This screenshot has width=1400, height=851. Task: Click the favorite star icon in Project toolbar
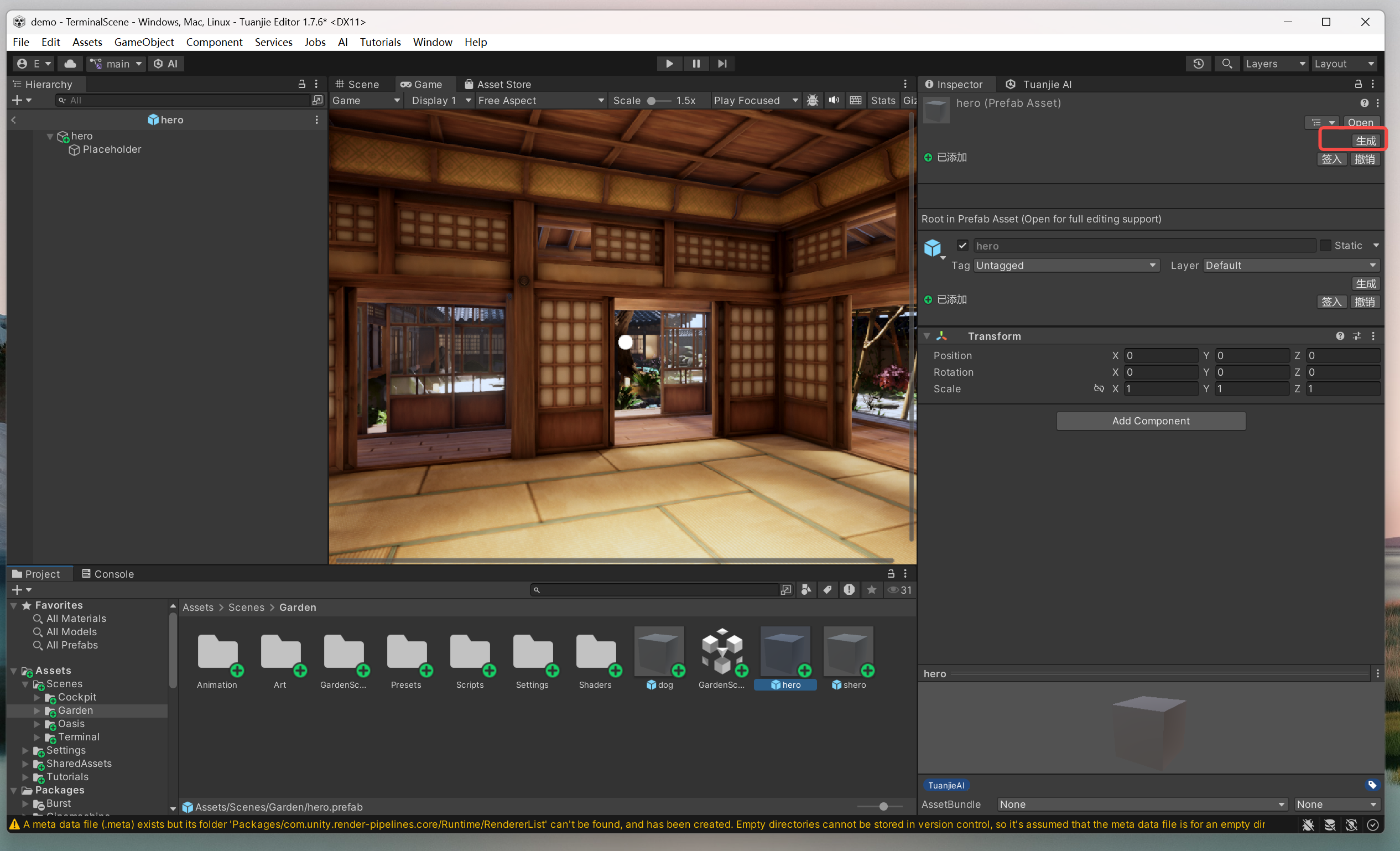[871, 590]
